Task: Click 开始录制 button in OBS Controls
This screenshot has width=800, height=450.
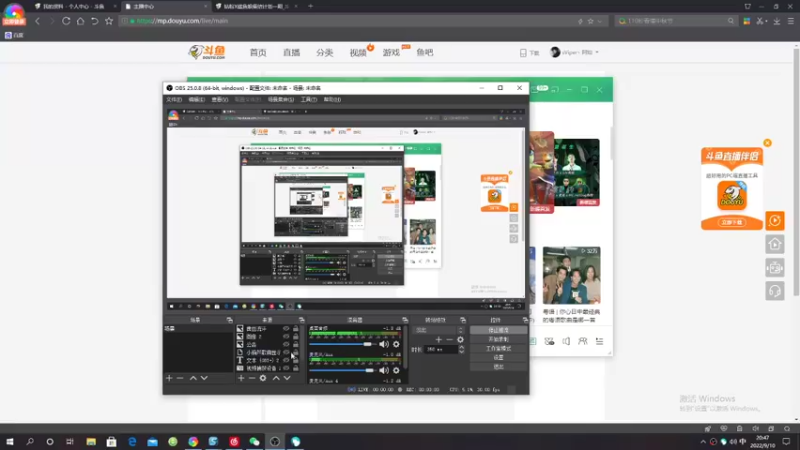Action: tap(498, 339)
